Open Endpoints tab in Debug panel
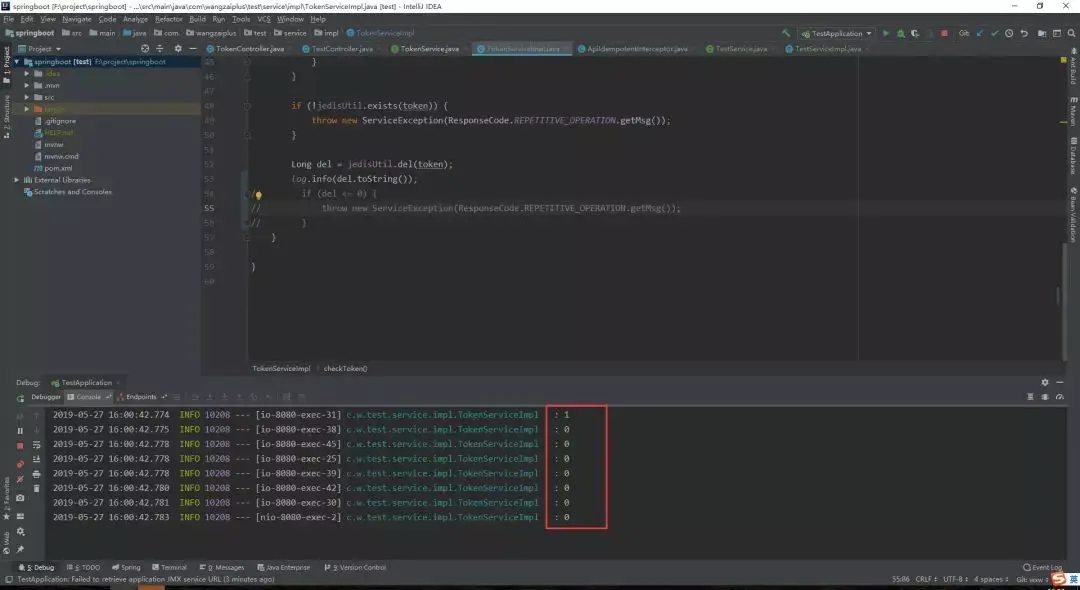Viewport: 1080px width, 590px height. [x=141, y=397]
